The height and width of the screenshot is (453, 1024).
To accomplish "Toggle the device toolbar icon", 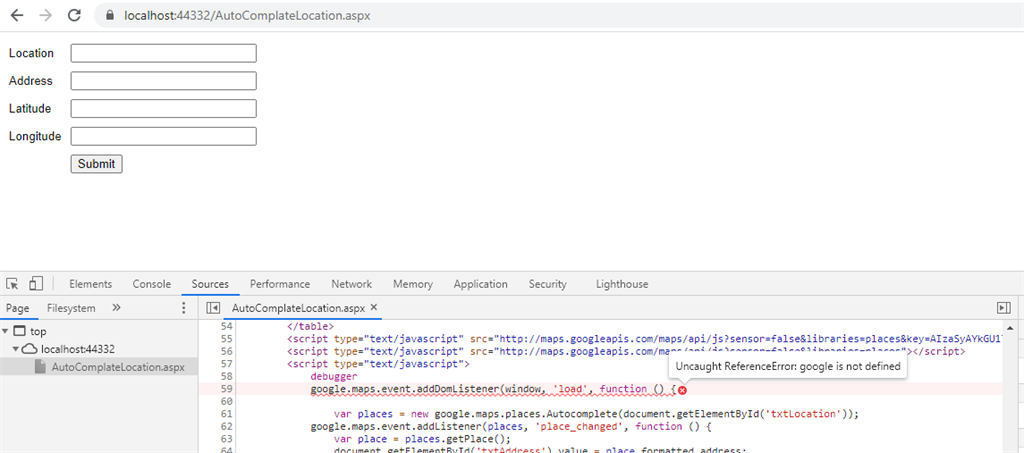I will click(36, 284).
